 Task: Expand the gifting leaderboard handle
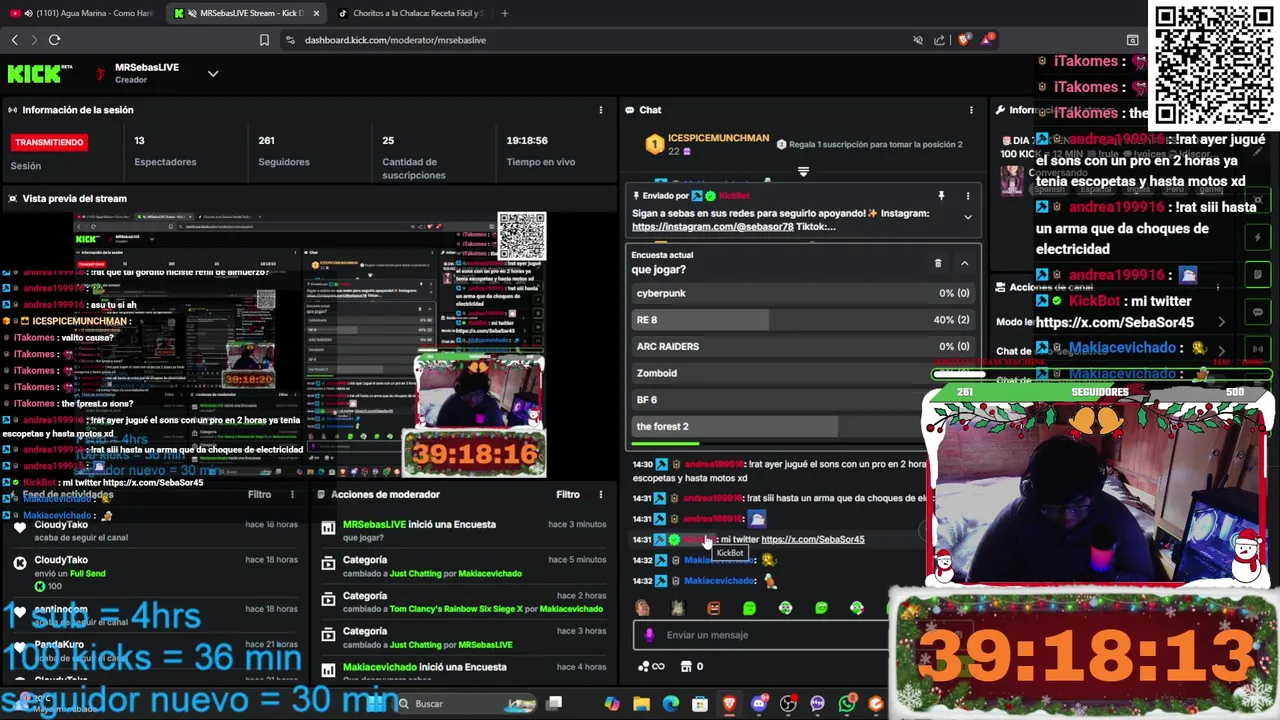click(803, 172)
